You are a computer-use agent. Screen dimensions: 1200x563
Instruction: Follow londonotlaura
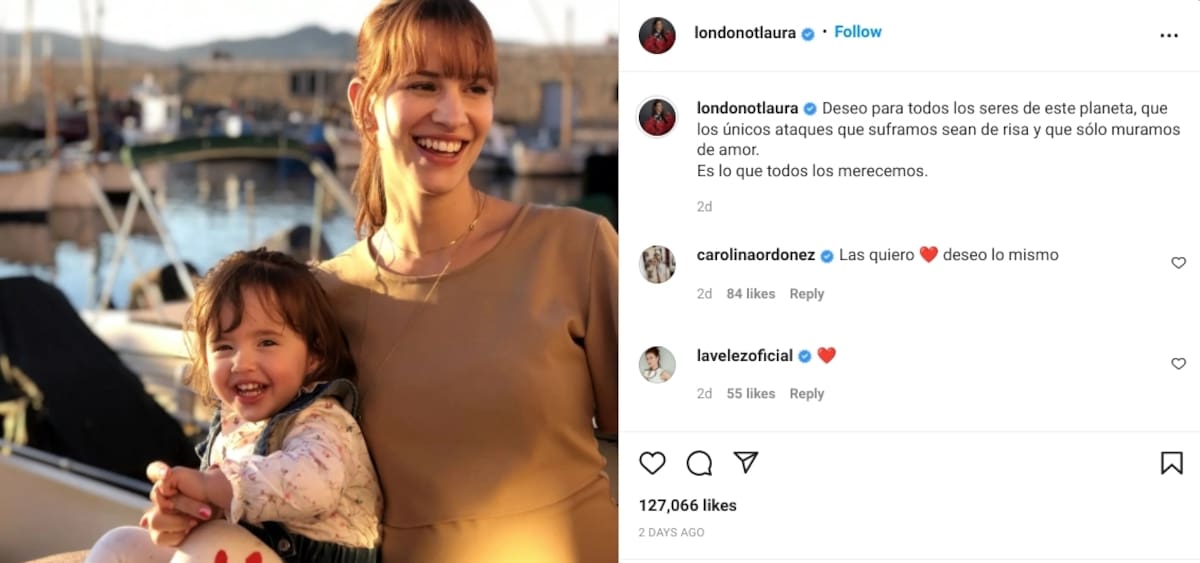pyautogui.click(x=858, y=32)
